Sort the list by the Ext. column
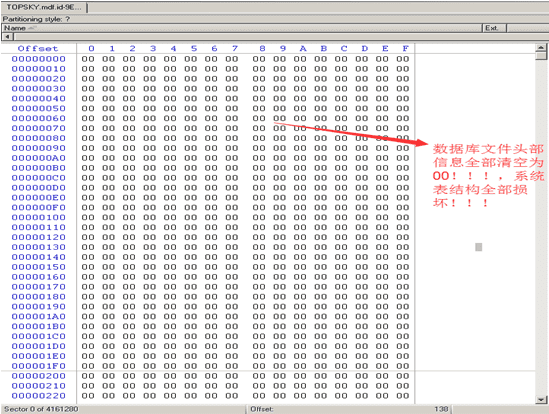 [x=494, y=28]
